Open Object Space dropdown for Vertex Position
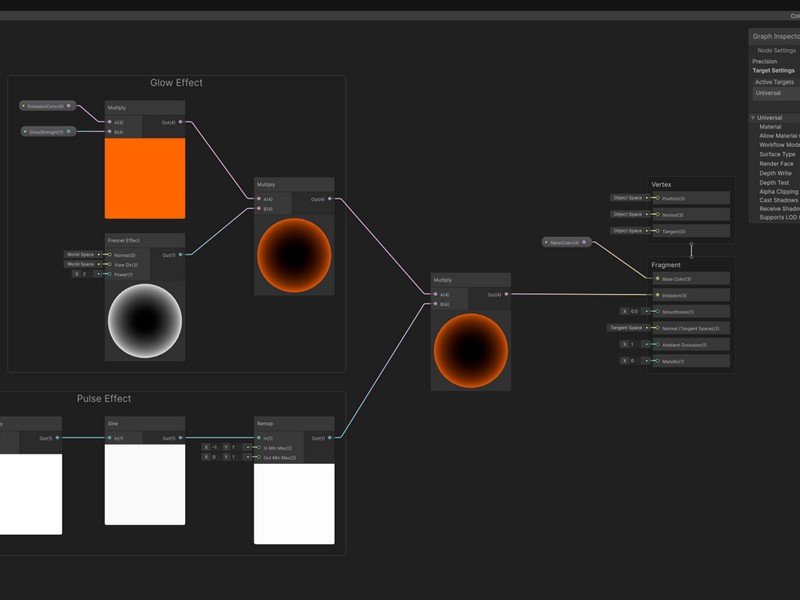Screen dimensions: 800x600 (x=630, y=198)
